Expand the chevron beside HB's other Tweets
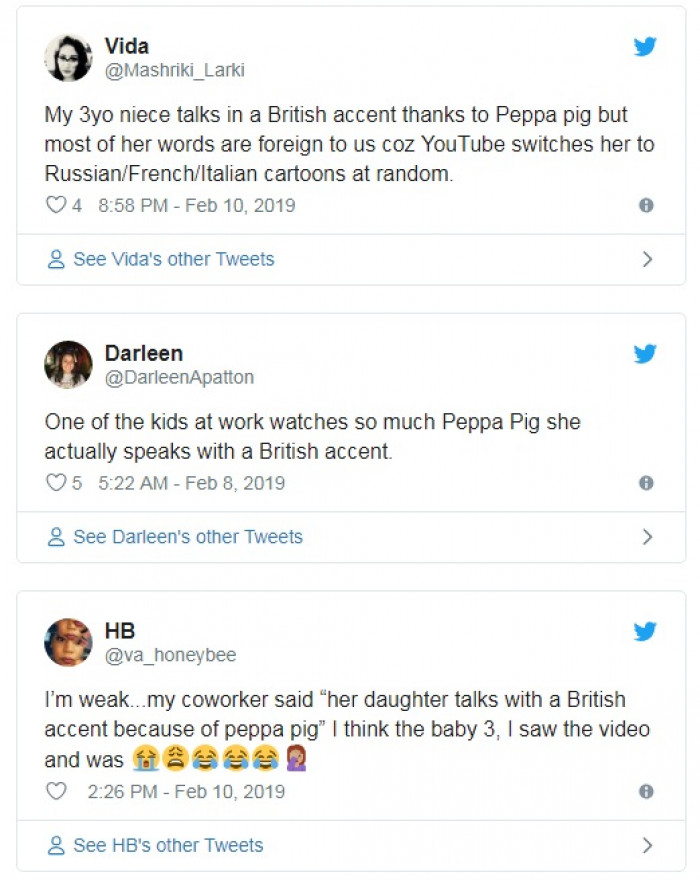This screenshot has height=880, width=700. point(647,846)
